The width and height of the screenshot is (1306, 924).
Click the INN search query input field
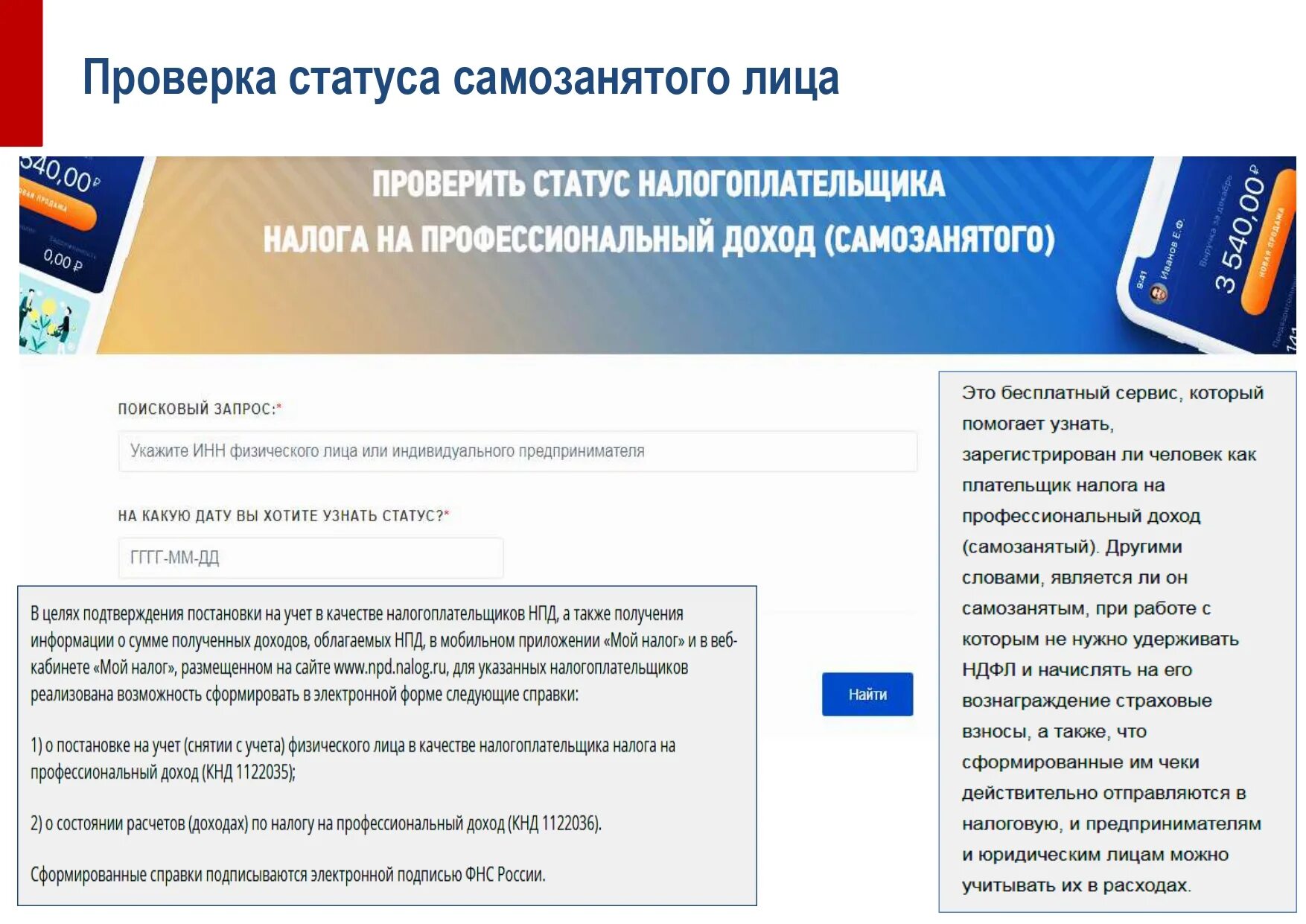517,451
